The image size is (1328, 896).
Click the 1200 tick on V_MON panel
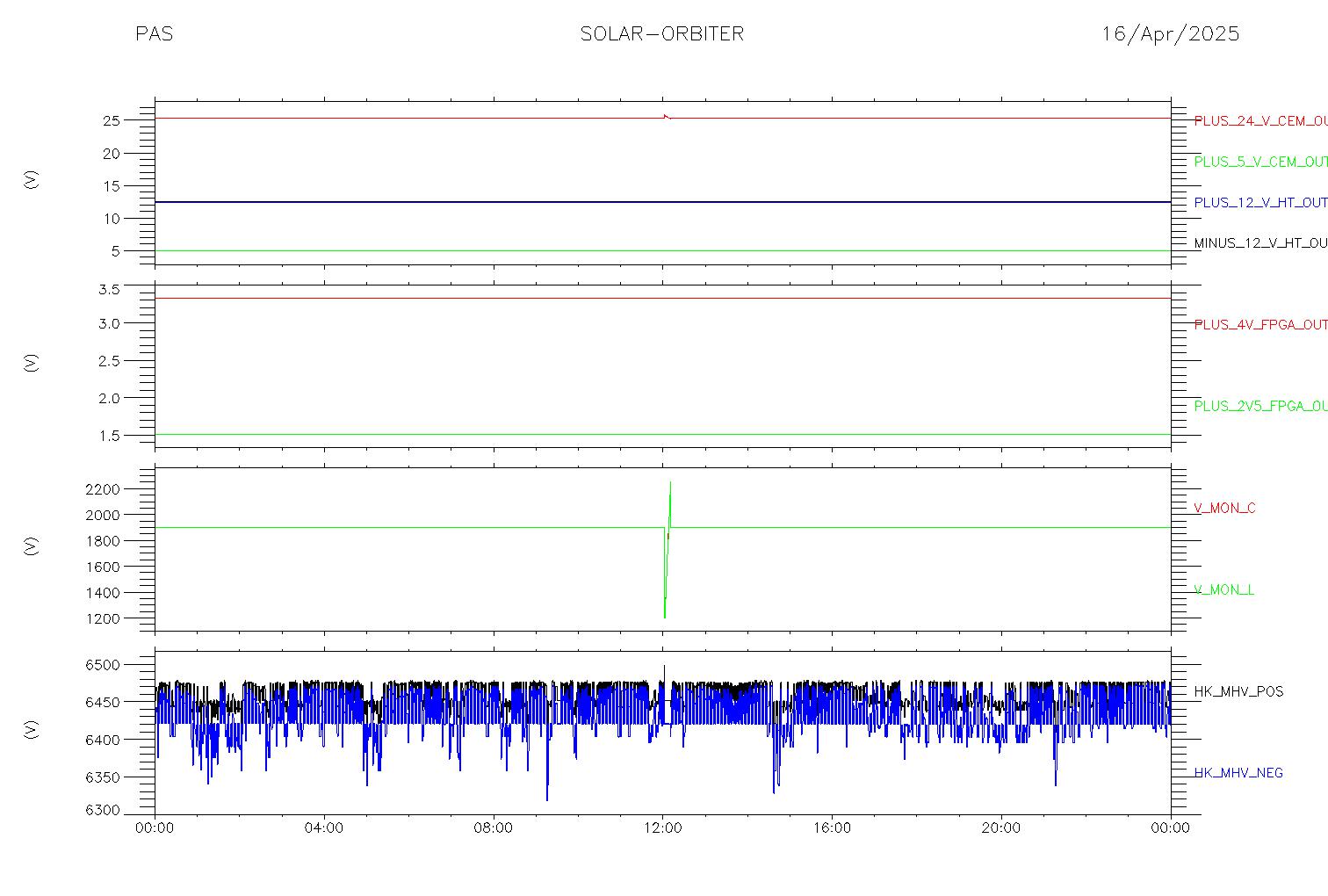(x=105, y=618)
